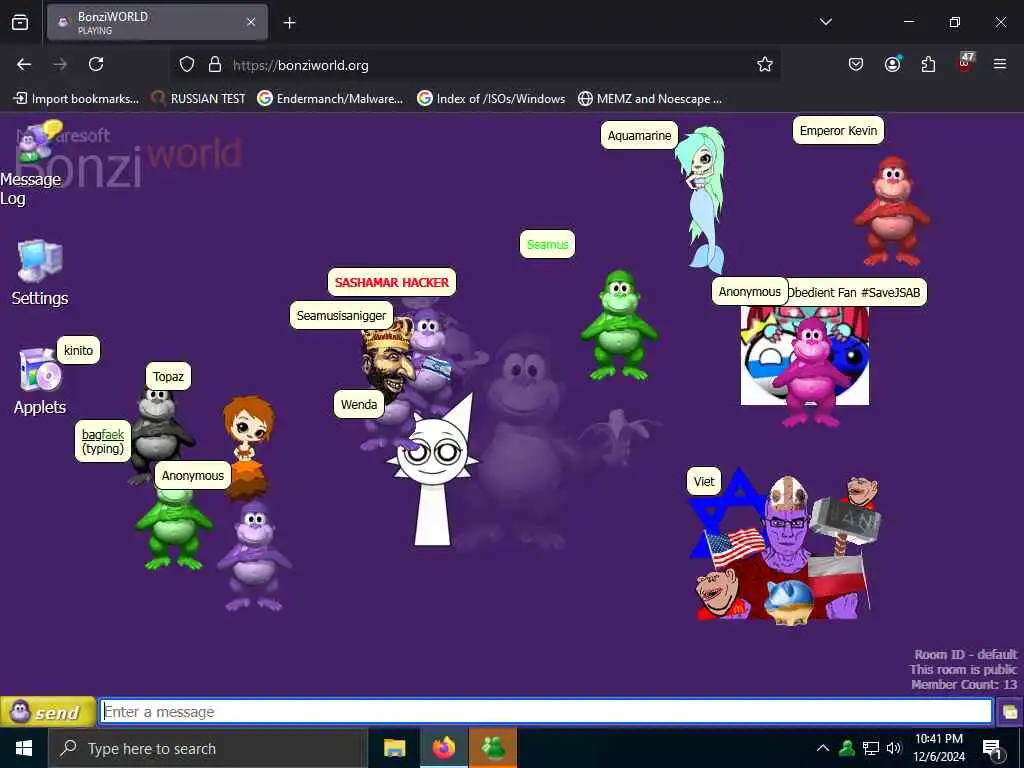Open the Windows Start menu
This screenshot has width=1024, height=768.
(24, 748)
